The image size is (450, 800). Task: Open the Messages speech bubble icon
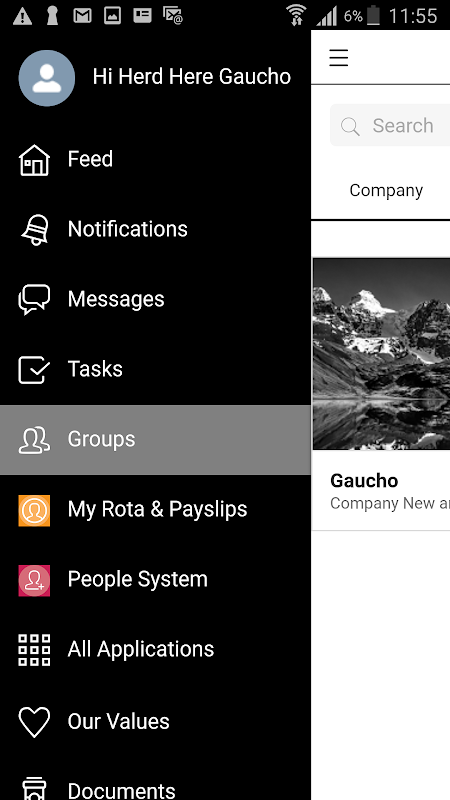(34, 299)
